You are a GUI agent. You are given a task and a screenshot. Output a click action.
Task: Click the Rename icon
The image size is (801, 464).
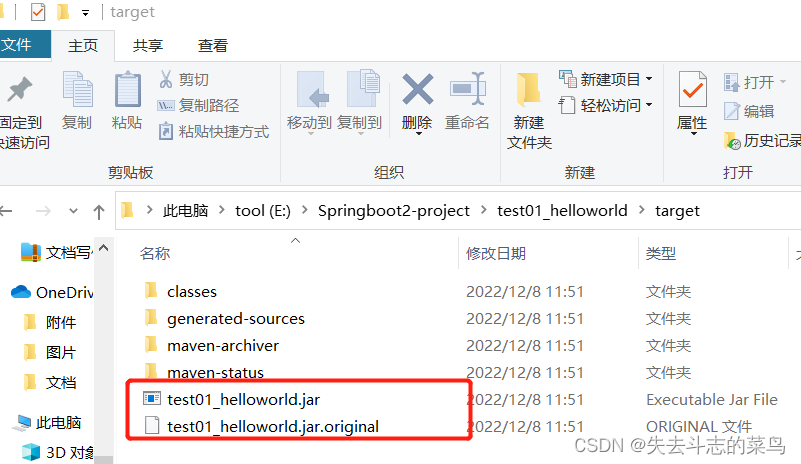(x=467, y=89)
